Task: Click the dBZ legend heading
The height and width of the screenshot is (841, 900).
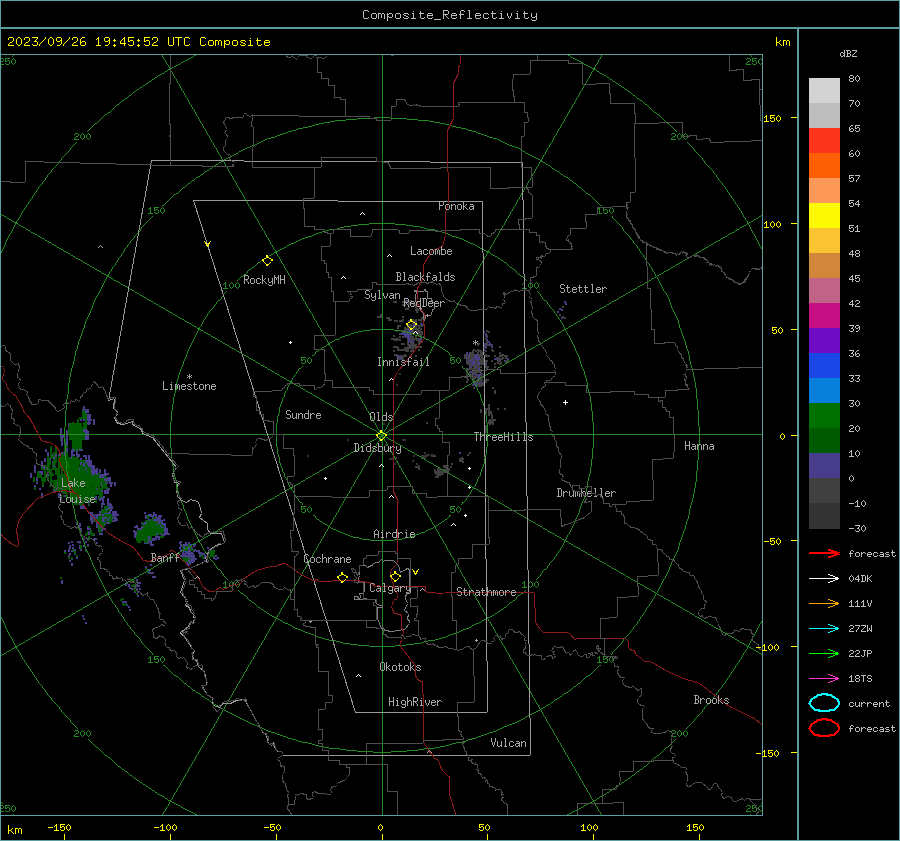Action: [x=848, y=53]
